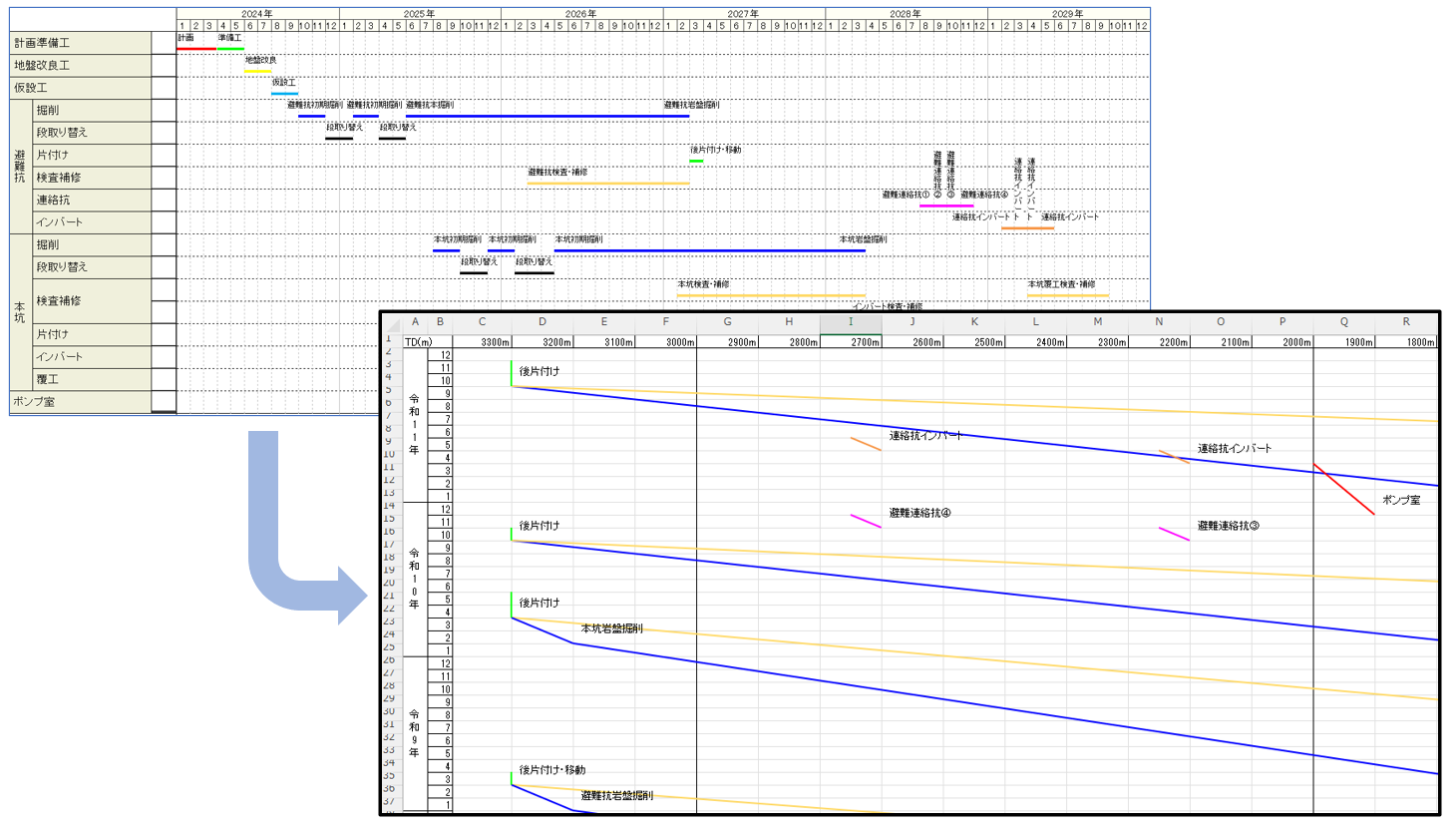Select the cyan 仮設工 schedule bar
This screenshot has height=829, width=1456.
(284, 93)
